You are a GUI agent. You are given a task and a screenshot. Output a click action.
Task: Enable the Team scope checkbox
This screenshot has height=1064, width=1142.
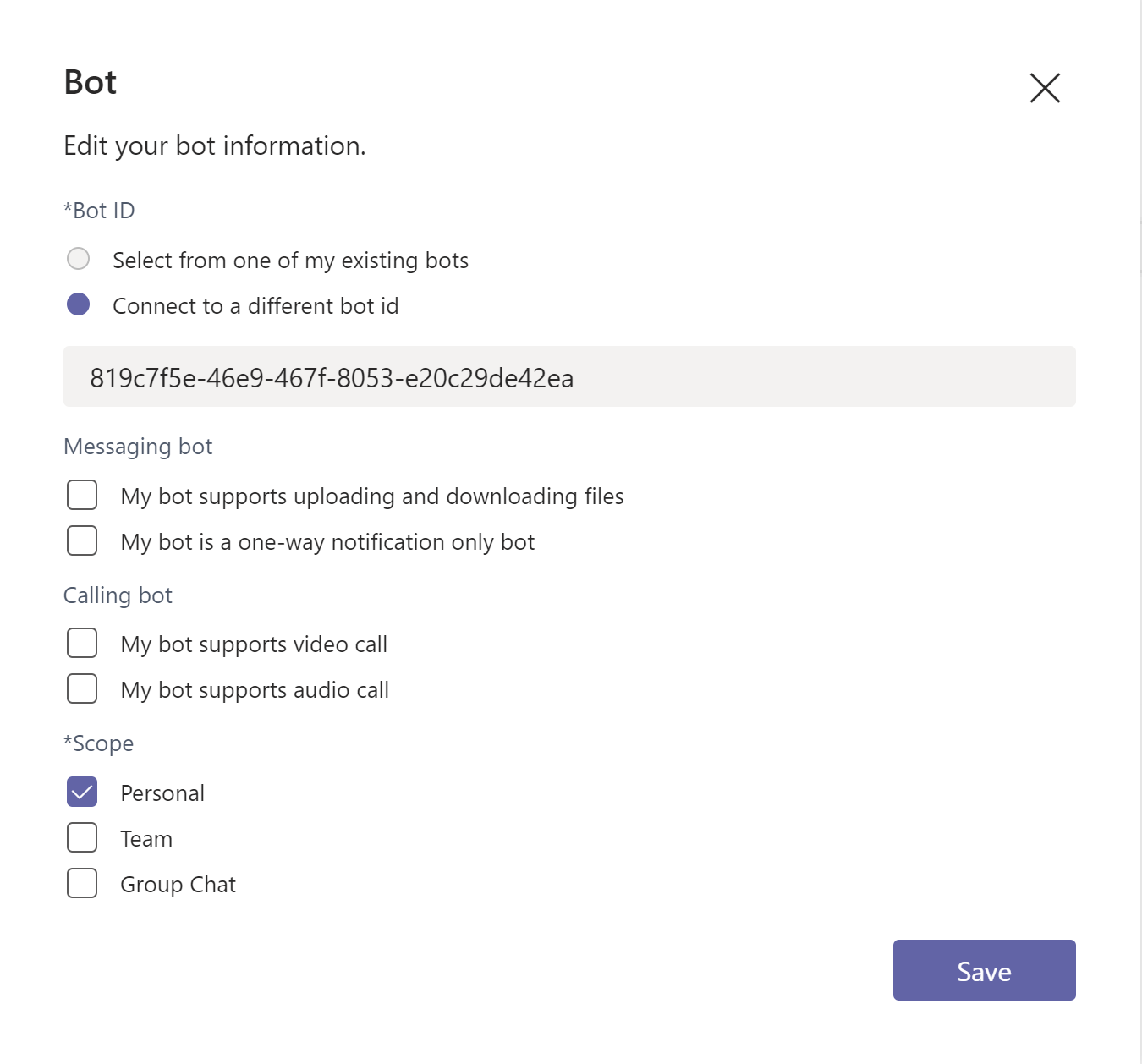pos(82,837)
